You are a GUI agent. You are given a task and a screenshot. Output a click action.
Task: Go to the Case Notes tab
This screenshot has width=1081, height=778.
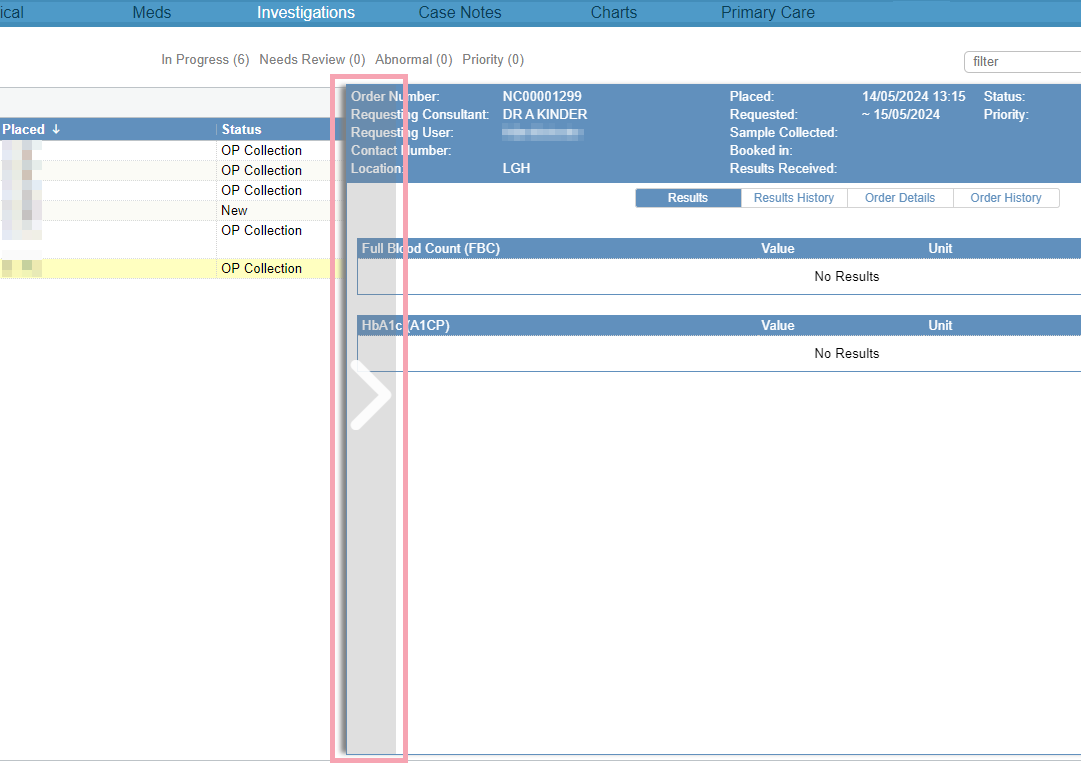tap(460, 13)
